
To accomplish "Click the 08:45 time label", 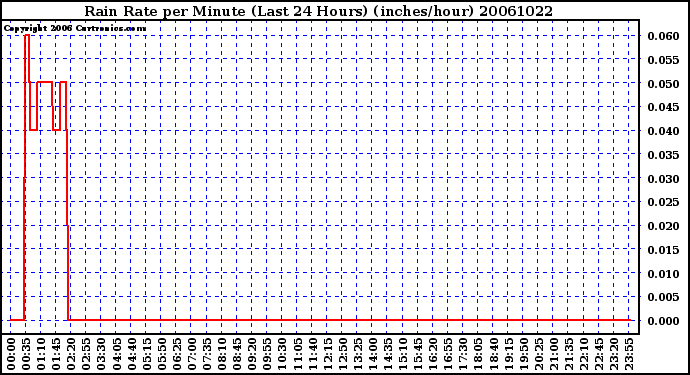I will point(237,354).
